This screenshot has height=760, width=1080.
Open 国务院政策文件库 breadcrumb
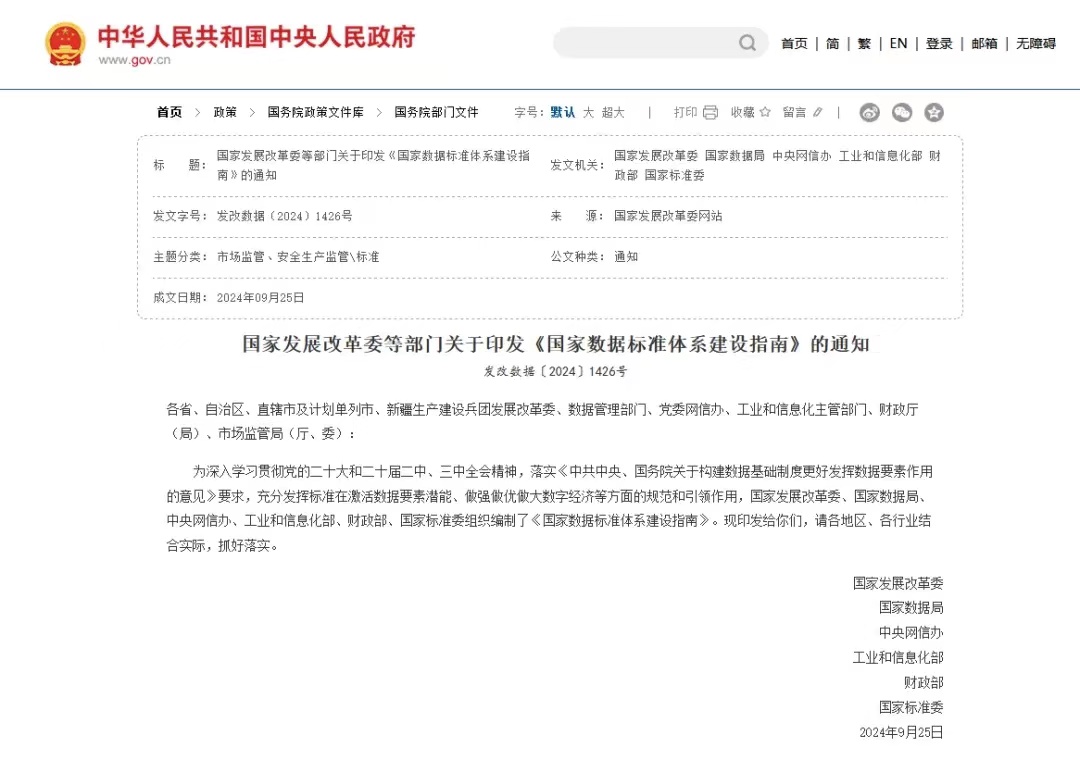pos(315,112)
